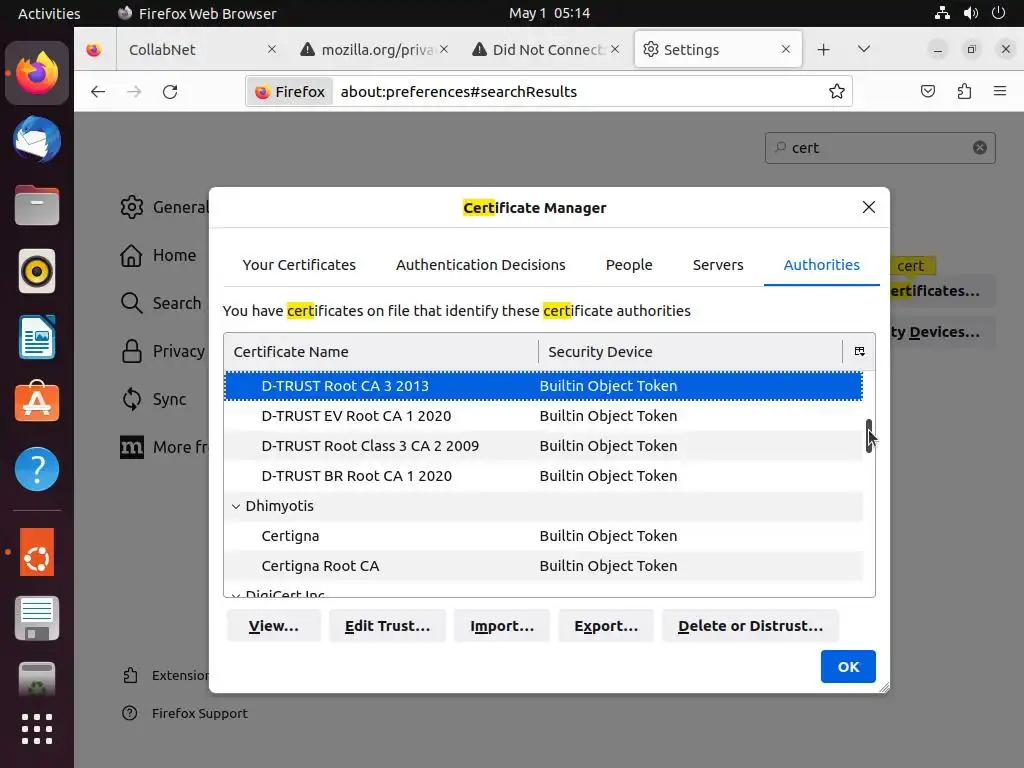Collapse the Dhimyotis group
This screenshot has height=768, width=1024.
click(236, 506)
